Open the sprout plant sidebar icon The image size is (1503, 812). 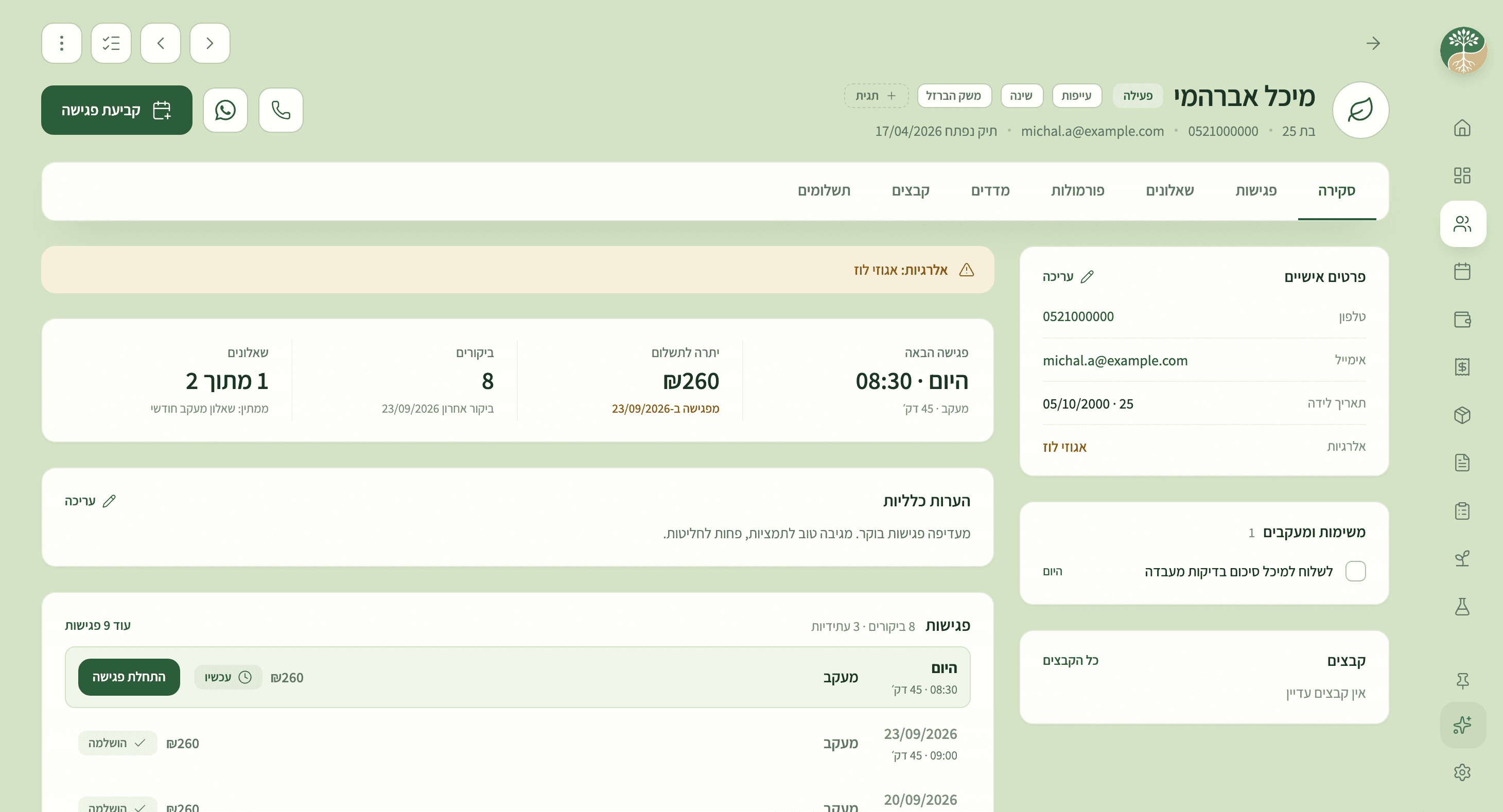(1462, 559)
